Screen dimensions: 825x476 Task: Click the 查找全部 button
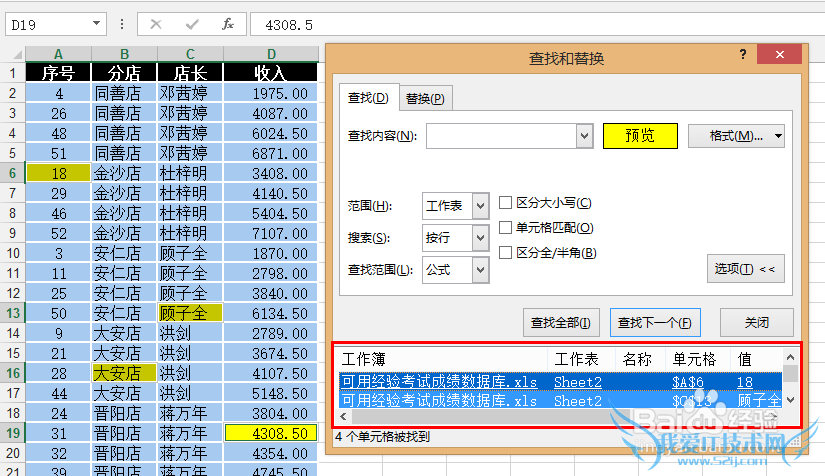tap(560, 323)
